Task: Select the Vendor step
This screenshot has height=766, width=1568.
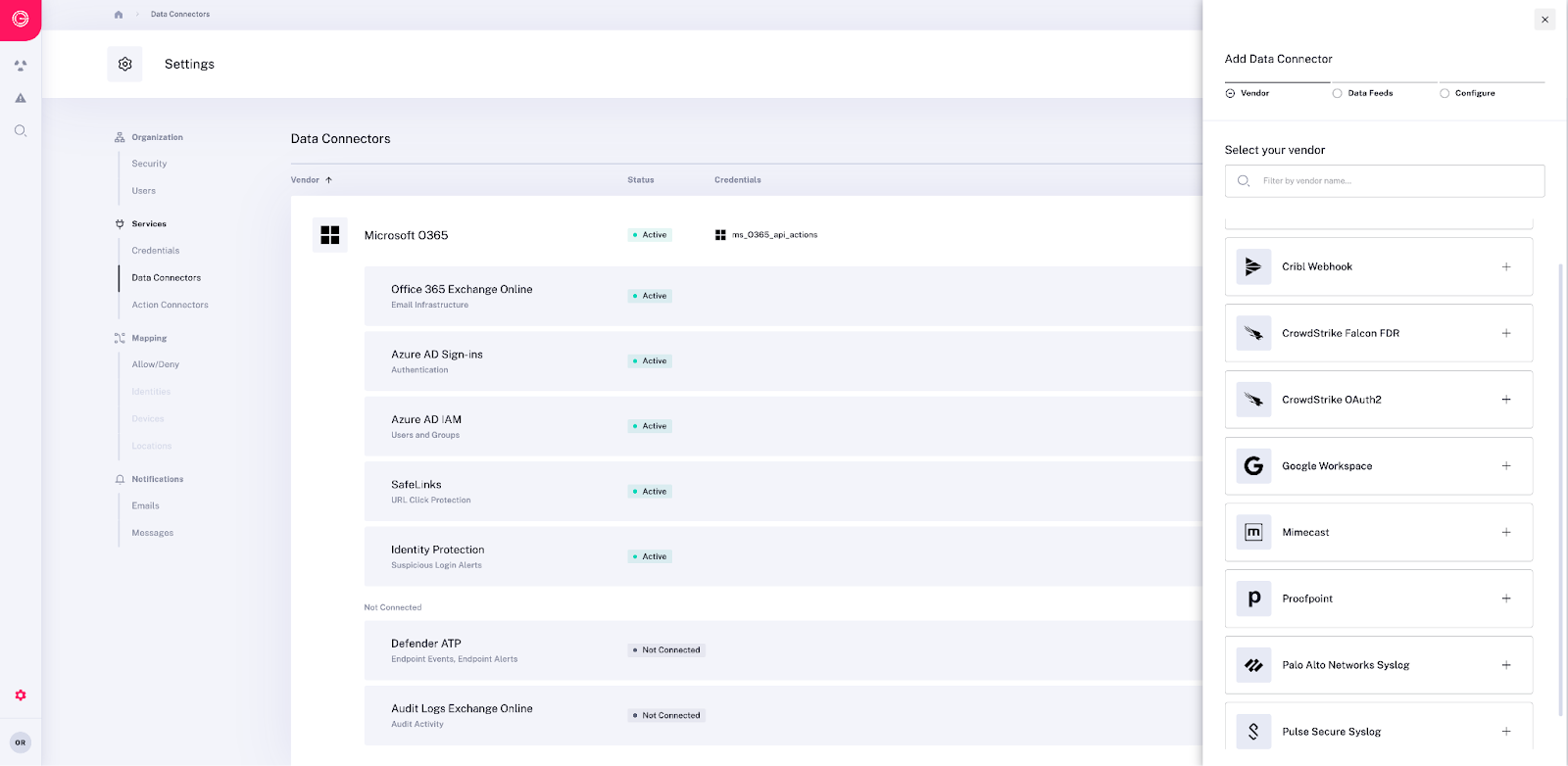Action: (1248, 93)
